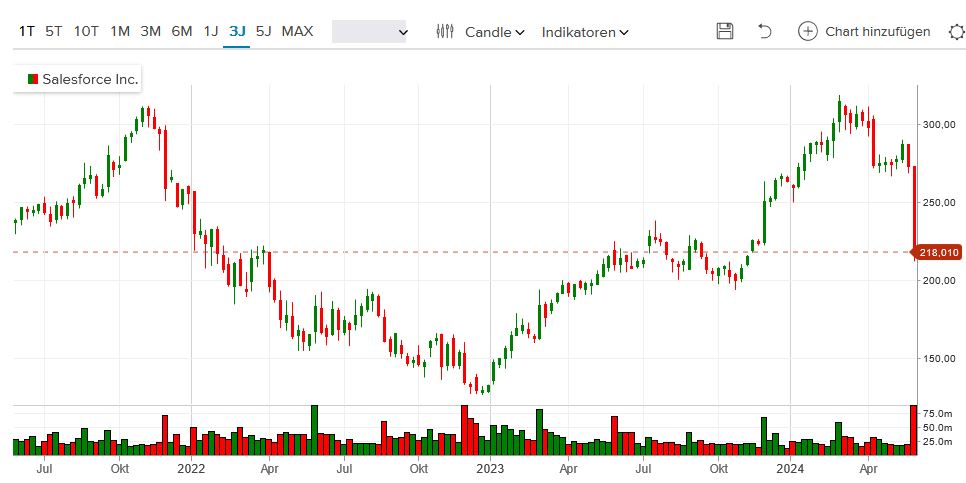Click the plus circle add chart icon

pos(807,31)
